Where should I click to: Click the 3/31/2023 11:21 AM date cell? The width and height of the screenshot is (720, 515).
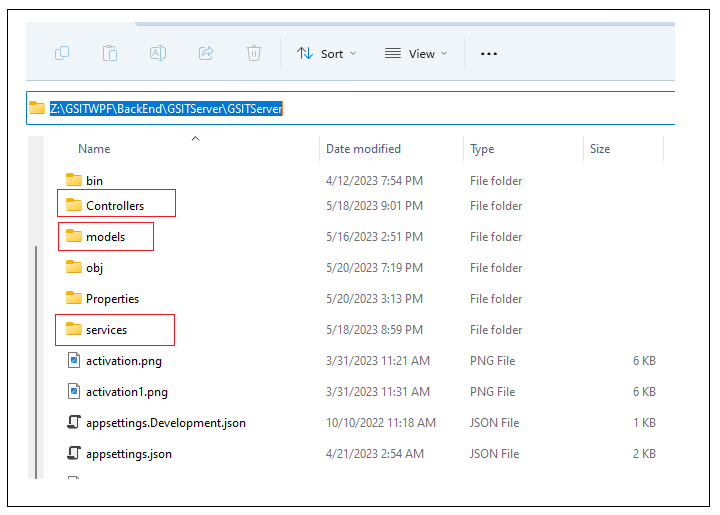tap(377, 361)
